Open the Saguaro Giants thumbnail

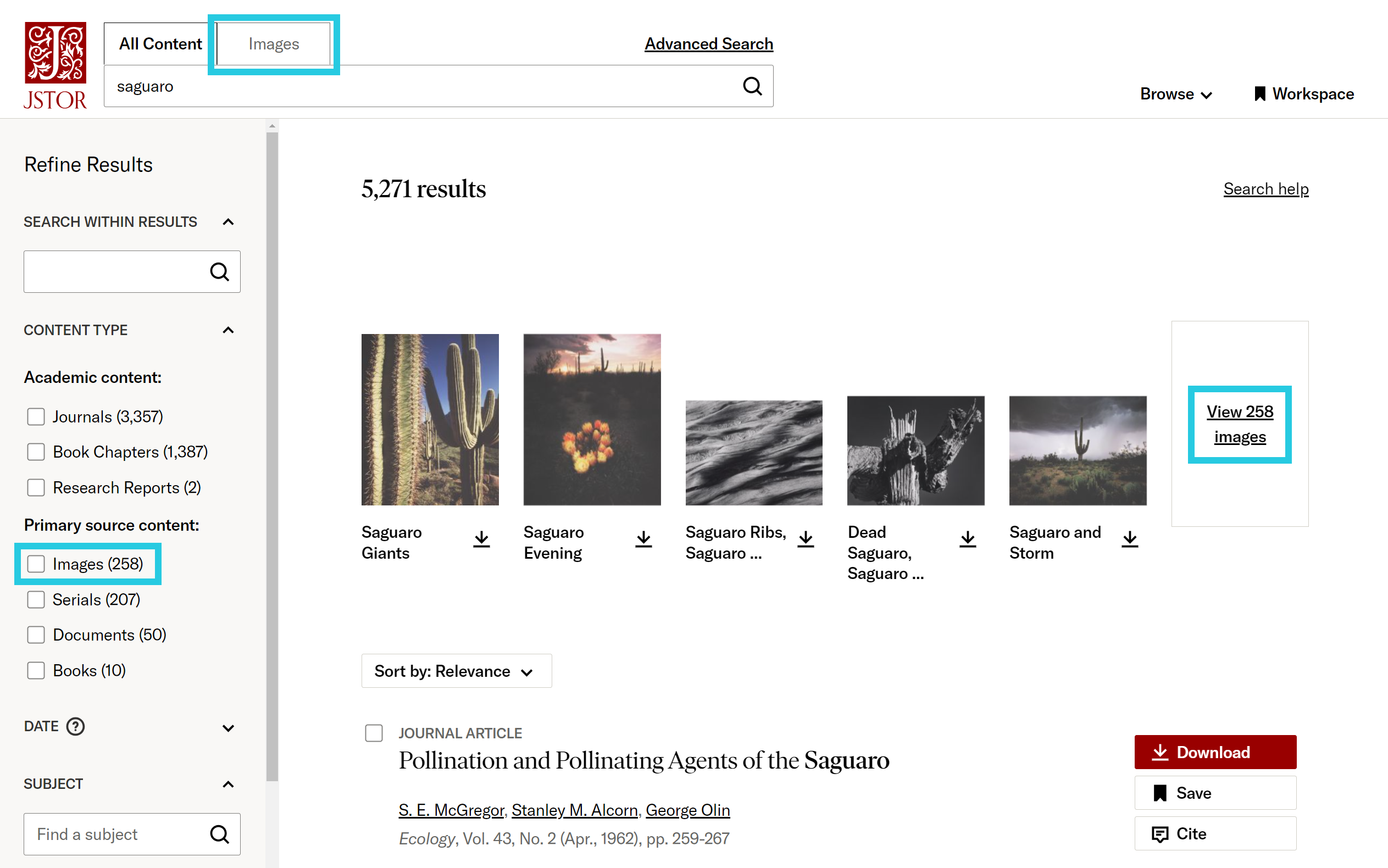click(430, 420)
